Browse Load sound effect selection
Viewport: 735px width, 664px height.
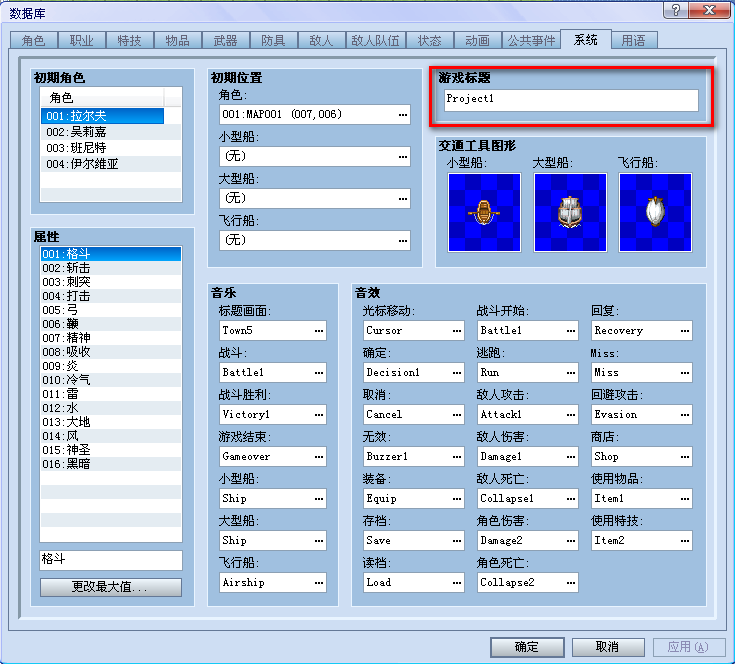point(457,582)
